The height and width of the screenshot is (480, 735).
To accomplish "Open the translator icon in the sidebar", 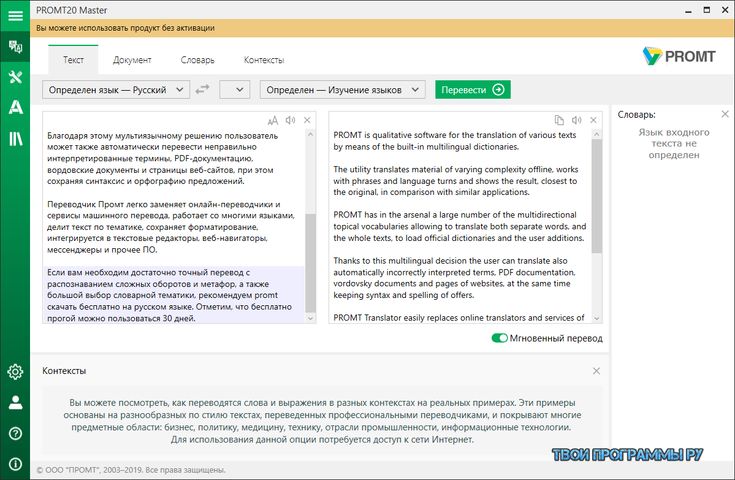I will tap(15, 46).
